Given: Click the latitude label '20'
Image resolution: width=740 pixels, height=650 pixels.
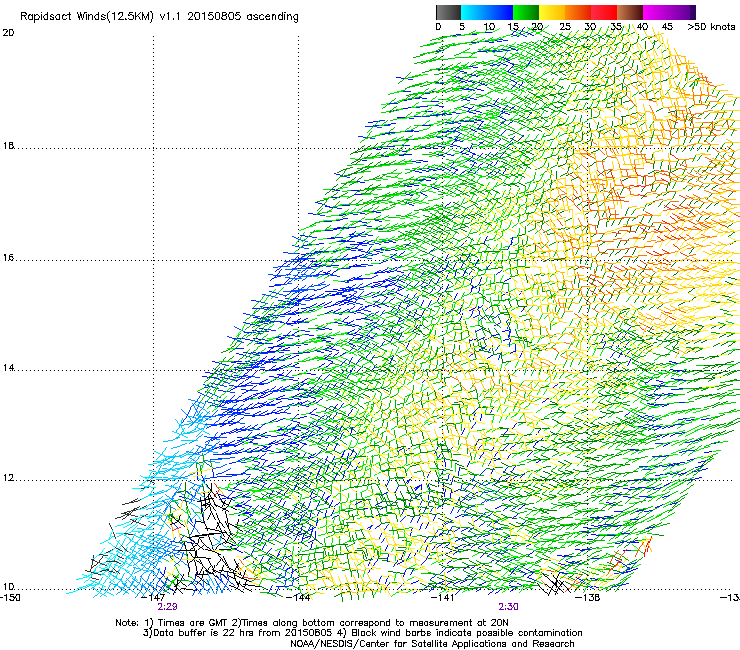Looking at the screenshot, I should tap(8, 33).
